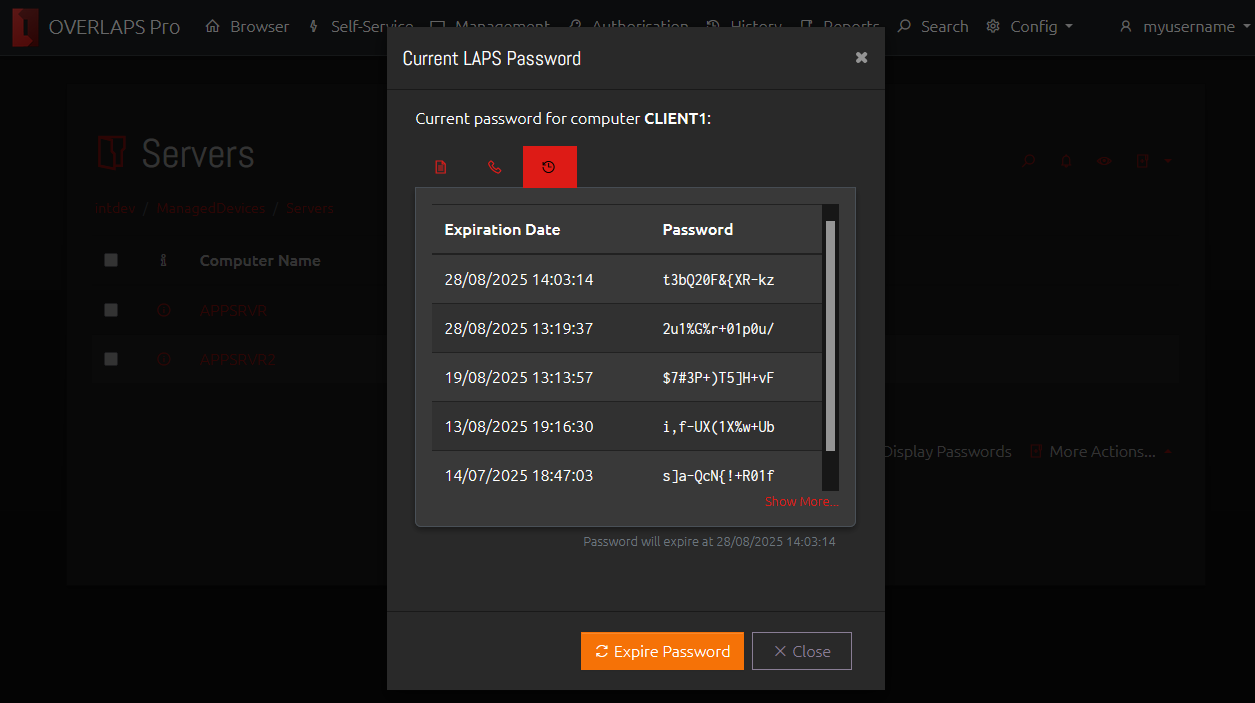Open the export document dropdown on Servers page

click(1152, 160)
